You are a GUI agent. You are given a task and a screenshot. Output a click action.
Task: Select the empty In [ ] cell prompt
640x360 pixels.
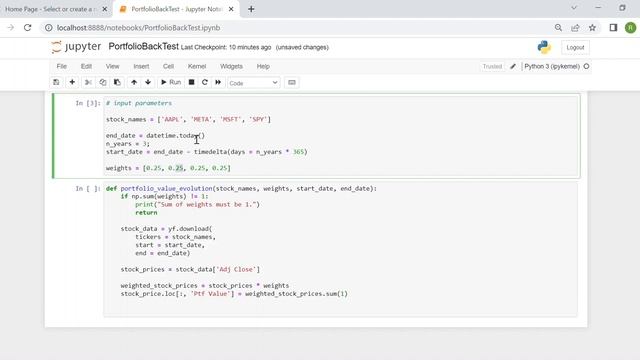click(87, 189)
